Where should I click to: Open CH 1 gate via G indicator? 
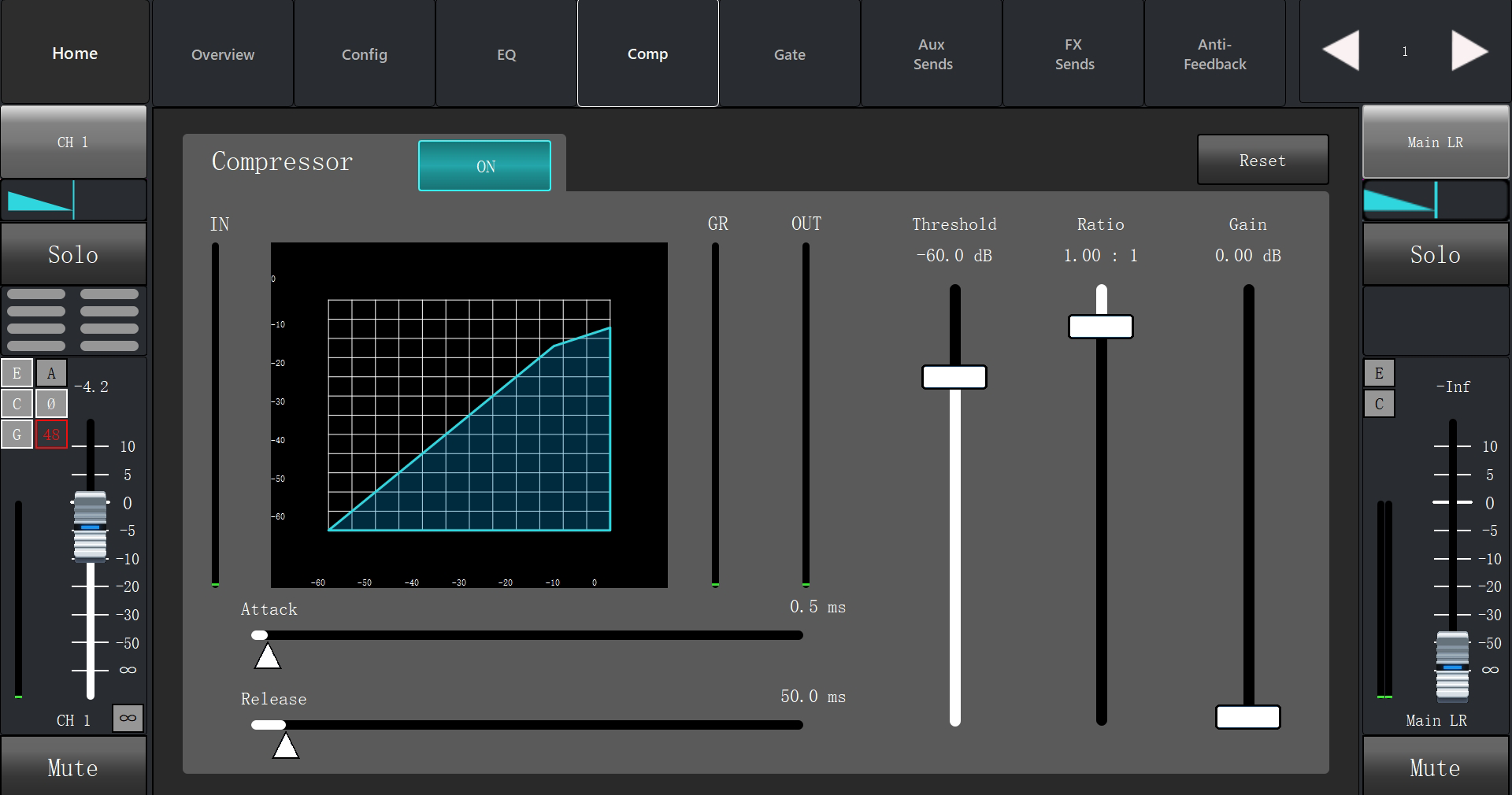pos(17,434)
